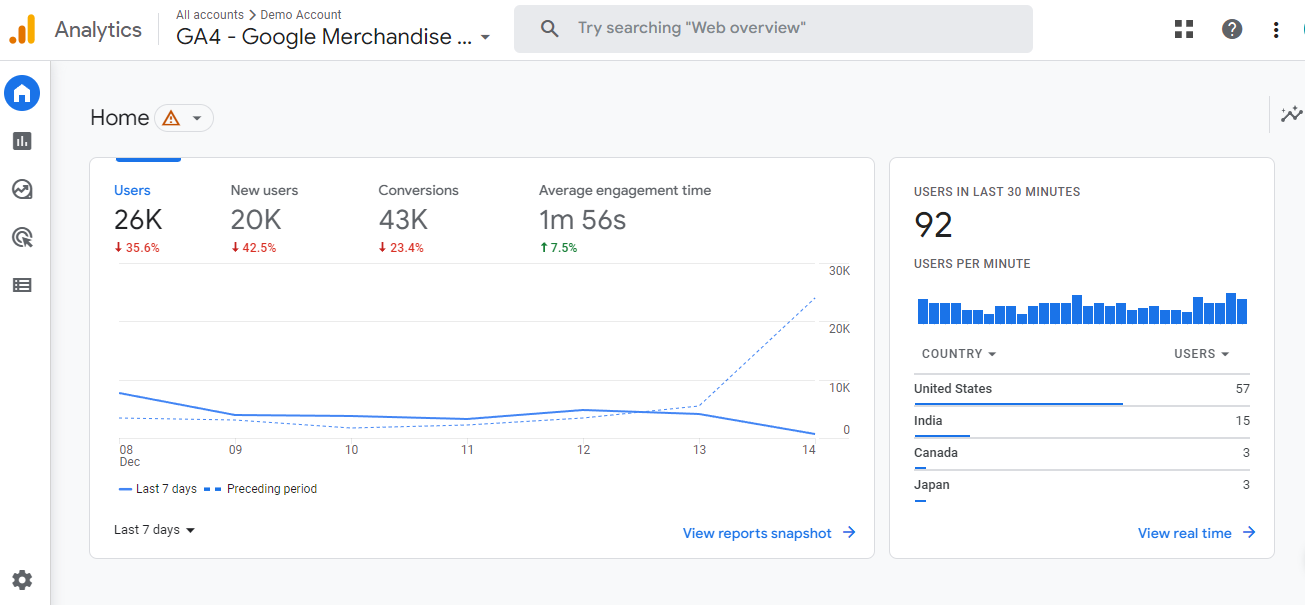Image resolution: width=1305 pixels, height=605 pixels.
Task: Click USERS IN LAST 30 MINUTES heading
Action: [997, 192]
